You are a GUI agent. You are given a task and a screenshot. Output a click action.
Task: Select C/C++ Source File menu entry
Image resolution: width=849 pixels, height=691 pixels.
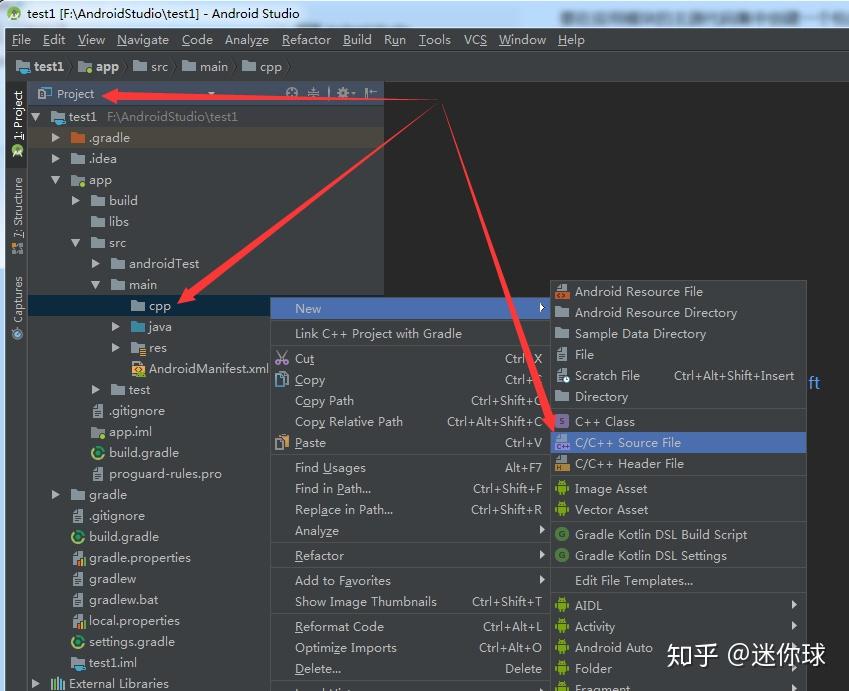[678, 442]
